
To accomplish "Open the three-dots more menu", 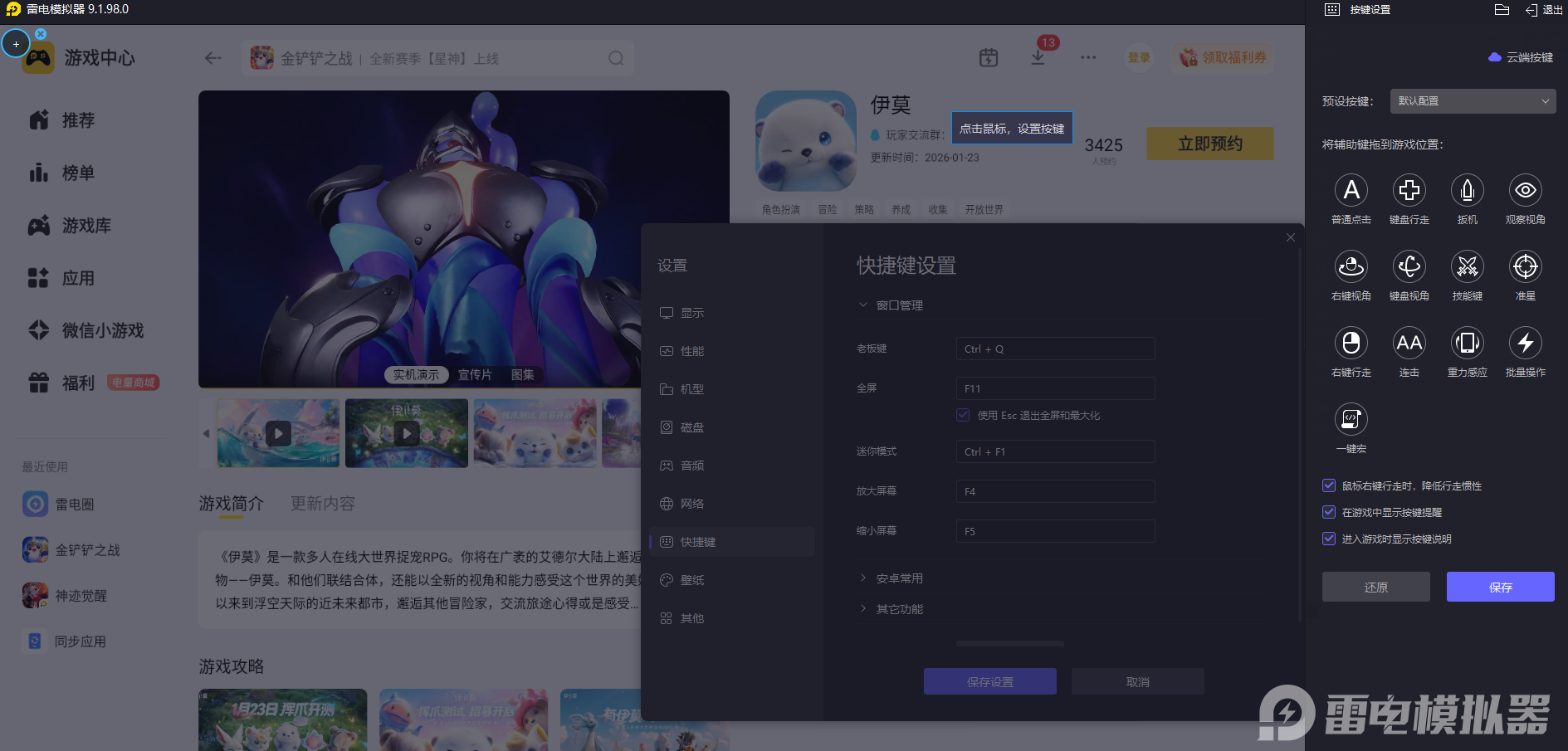I will click(x=1088, y=57).
